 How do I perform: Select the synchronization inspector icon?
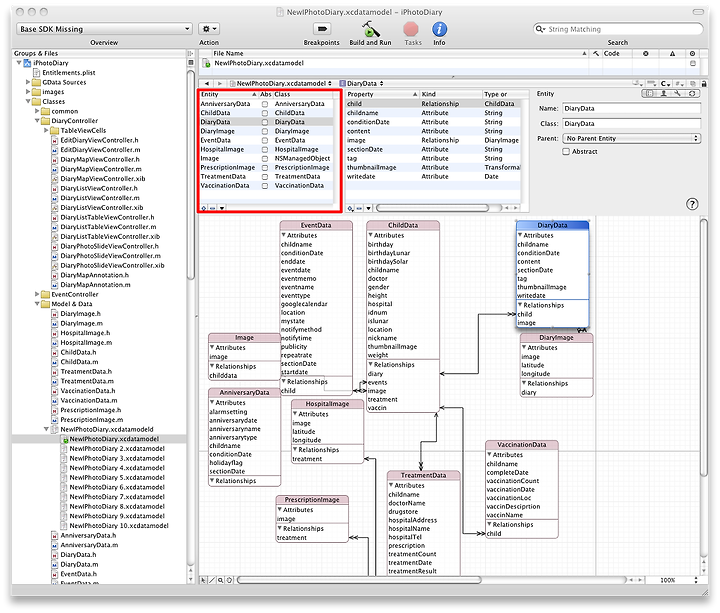click(x=692, y=94)
